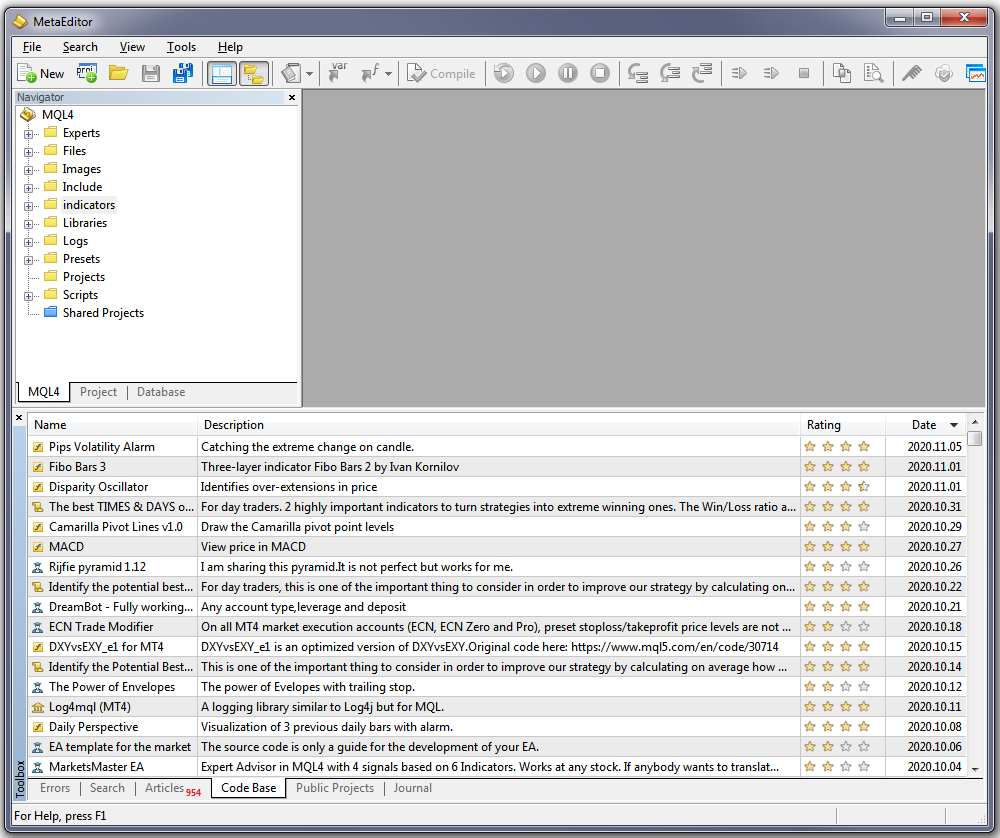Click the Stop debugging icon
The height and width of the screenshot is (838, 1000).
click(599, 73)
